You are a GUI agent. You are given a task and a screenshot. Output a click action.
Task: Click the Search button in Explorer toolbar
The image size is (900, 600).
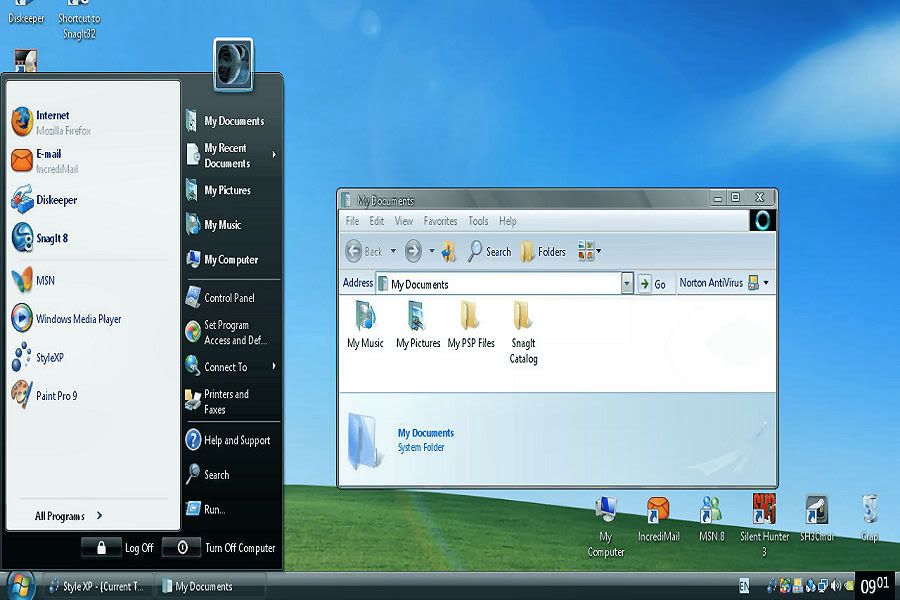pos(490,251)
